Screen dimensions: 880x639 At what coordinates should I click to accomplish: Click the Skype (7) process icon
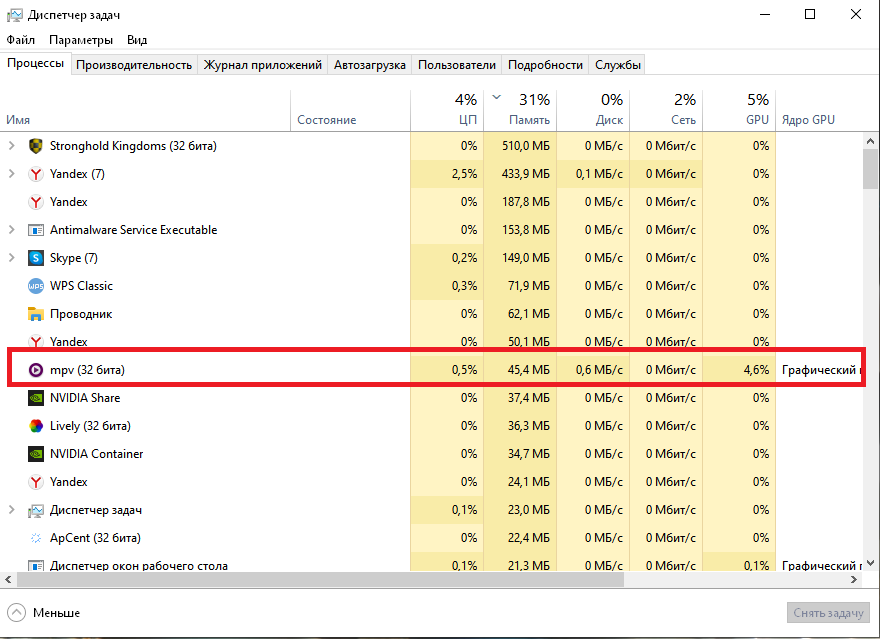click(36, 258)
